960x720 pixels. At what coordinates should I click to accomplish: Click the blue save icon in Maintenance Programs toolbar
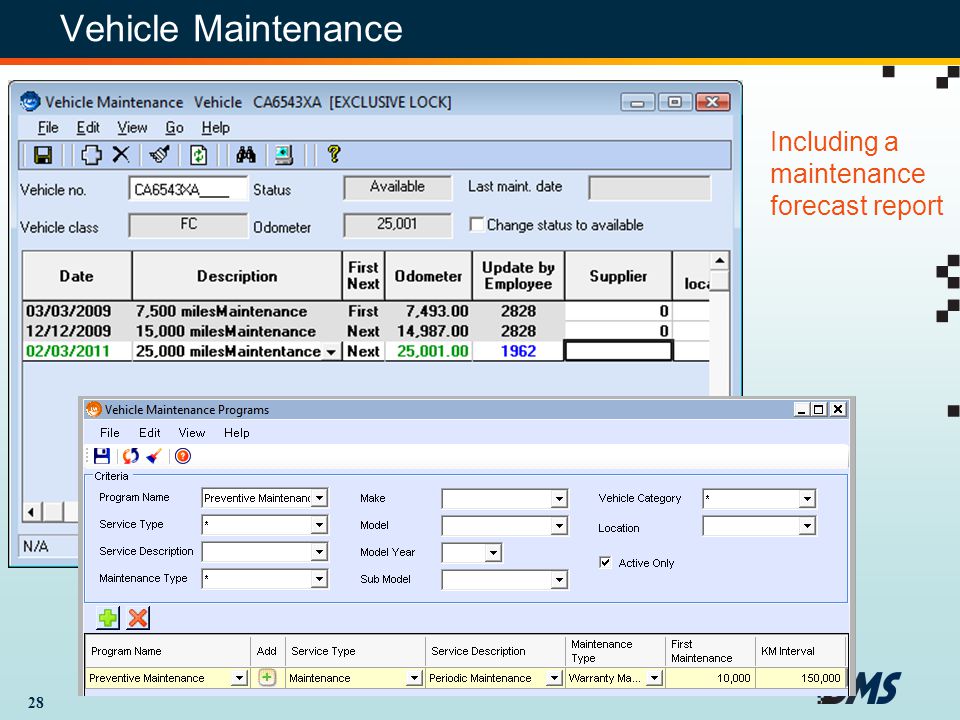(x=102, y=456)
